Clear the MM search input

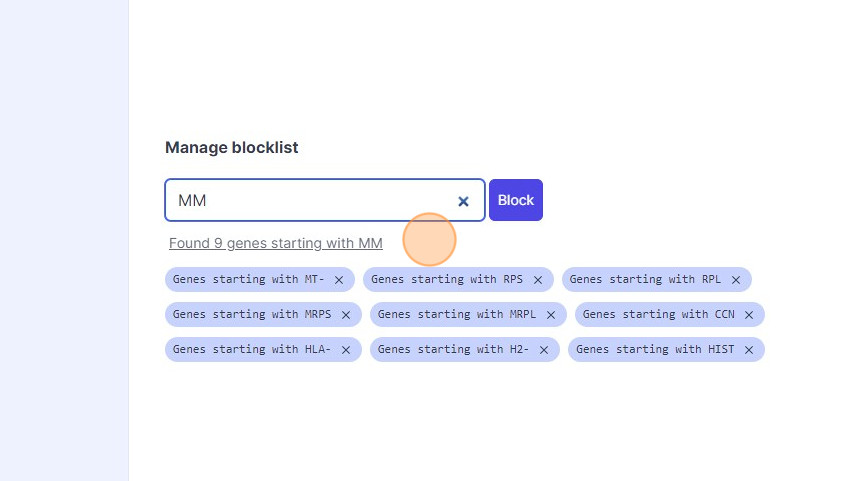[463, 201]
